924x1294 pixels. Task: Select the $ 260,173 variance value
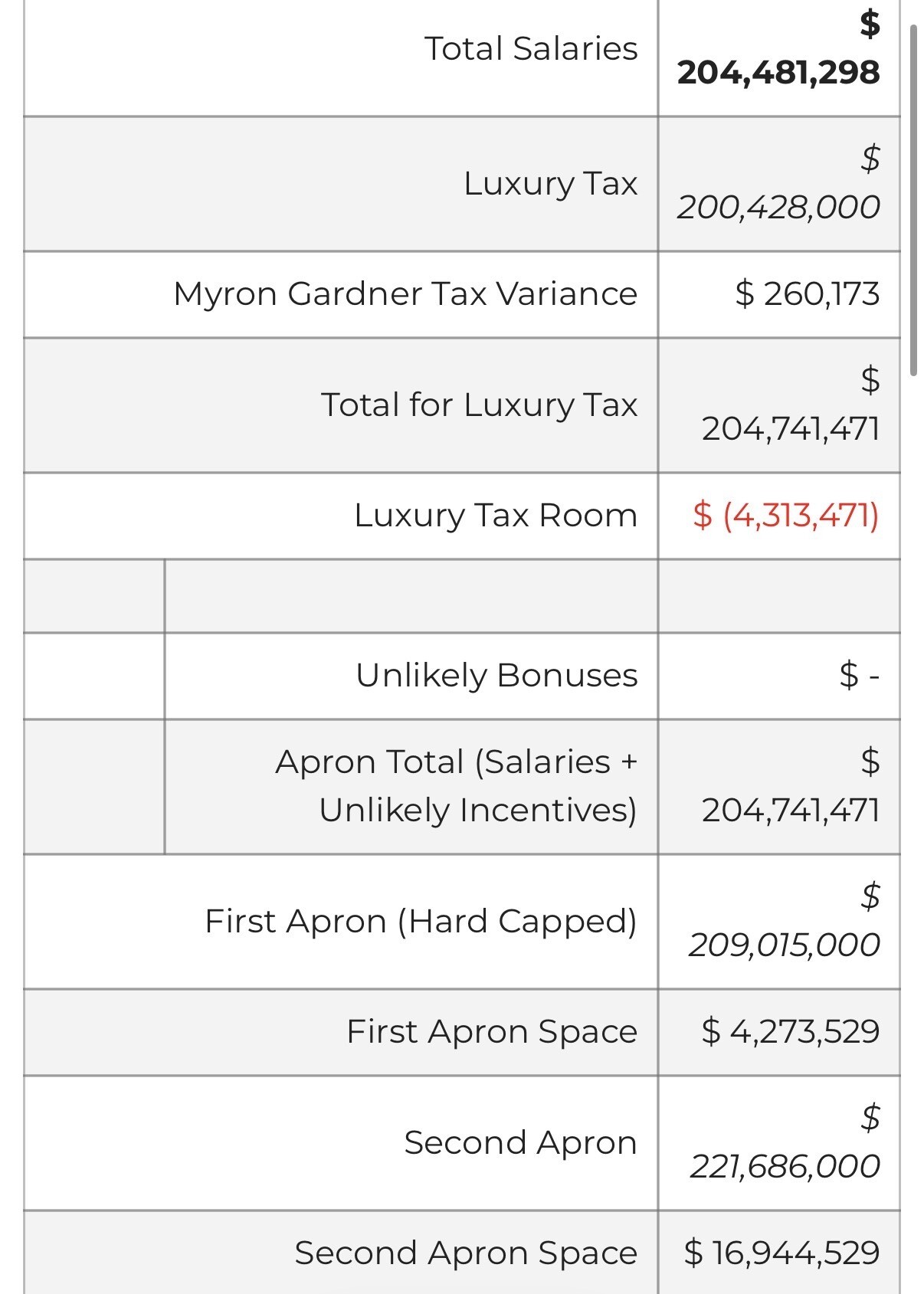coord(808,294)
